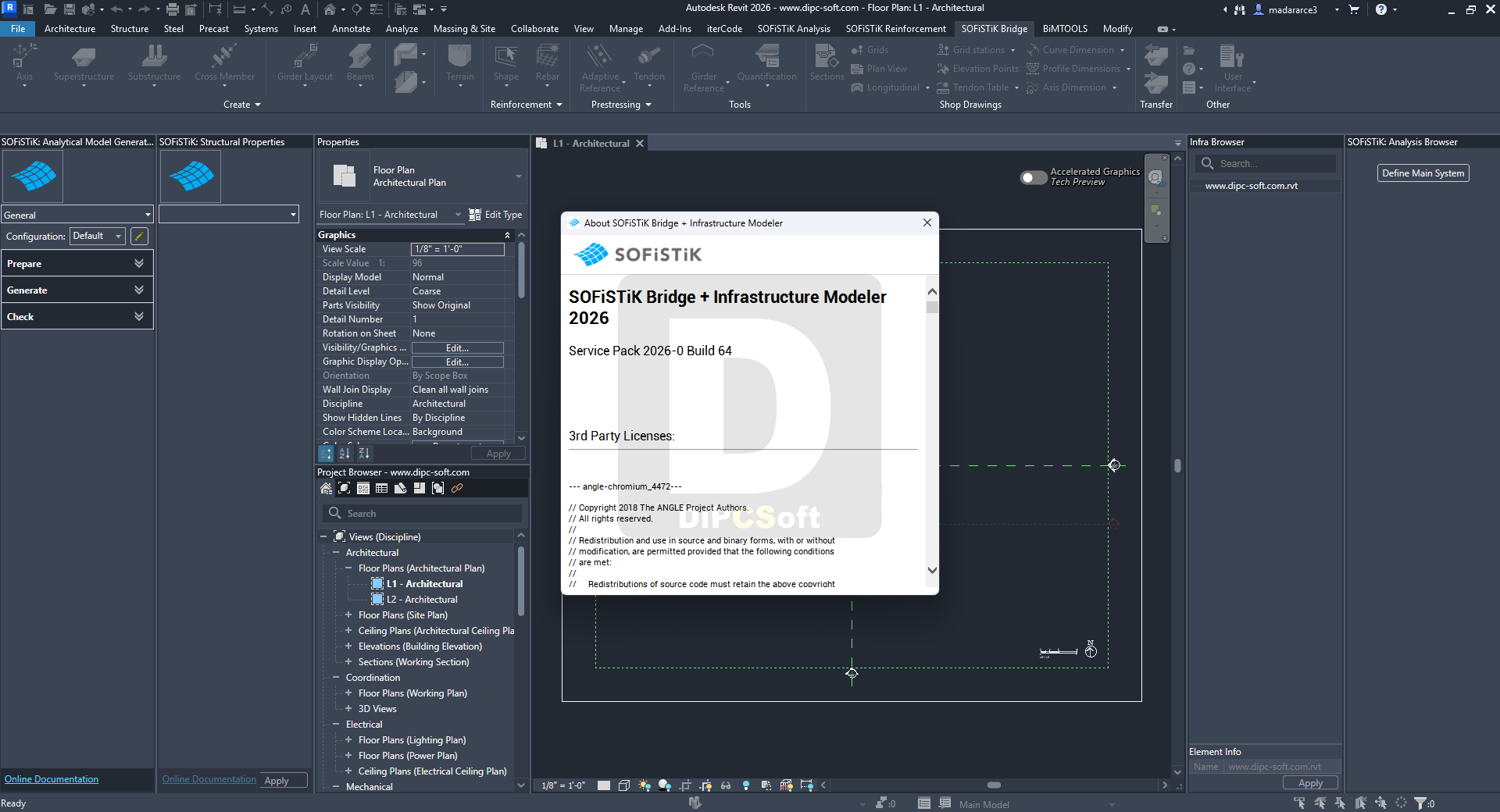Toggle Show Crop Region in view bar

tap(705, 785)
